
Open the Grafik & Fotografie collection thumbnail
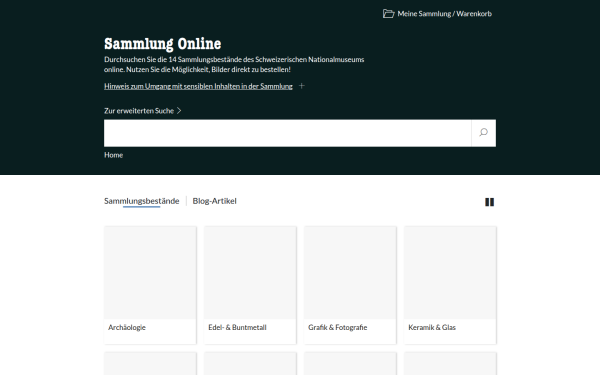[x=350, y=272]
